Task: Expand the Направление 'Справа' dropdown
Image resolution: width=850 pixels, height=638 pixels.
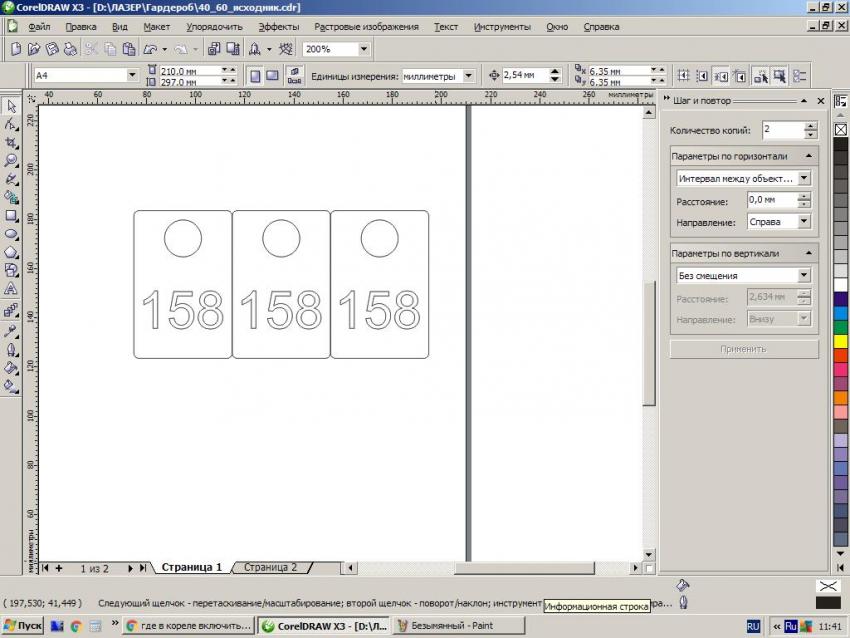Action: (x=804, y=222)
